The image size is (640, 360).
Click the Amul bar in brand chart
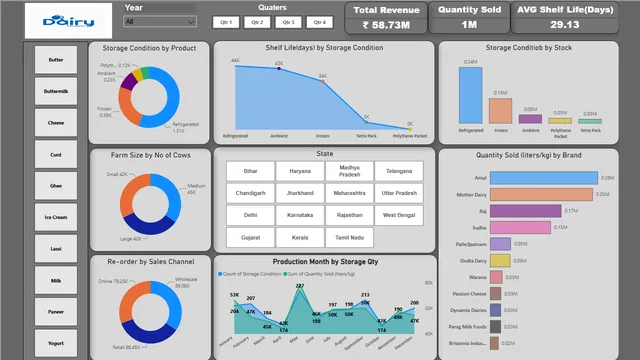(x=544, y=178)
